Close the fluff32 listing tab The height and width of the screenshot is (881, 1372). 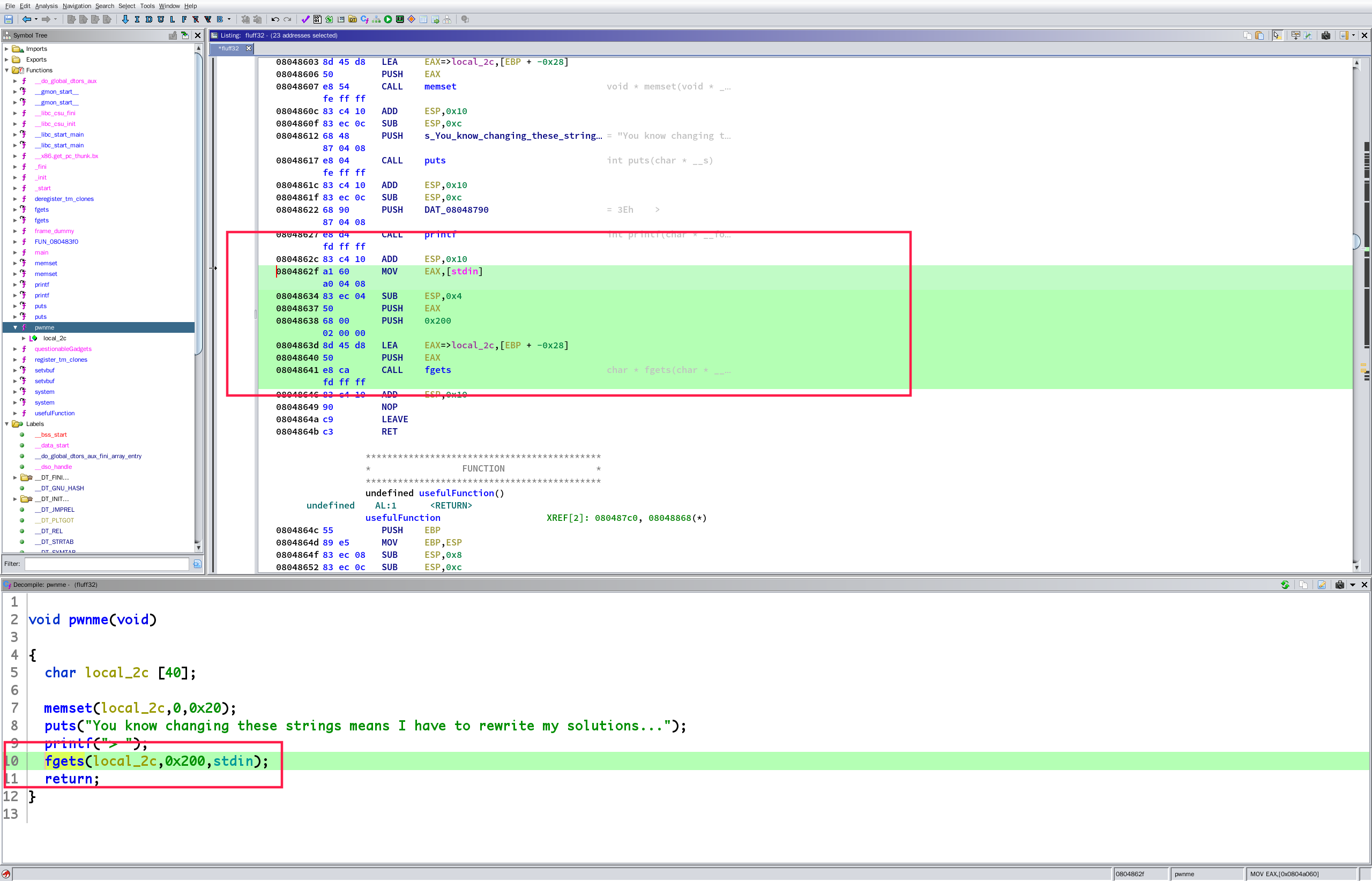(x=249, y=49)
